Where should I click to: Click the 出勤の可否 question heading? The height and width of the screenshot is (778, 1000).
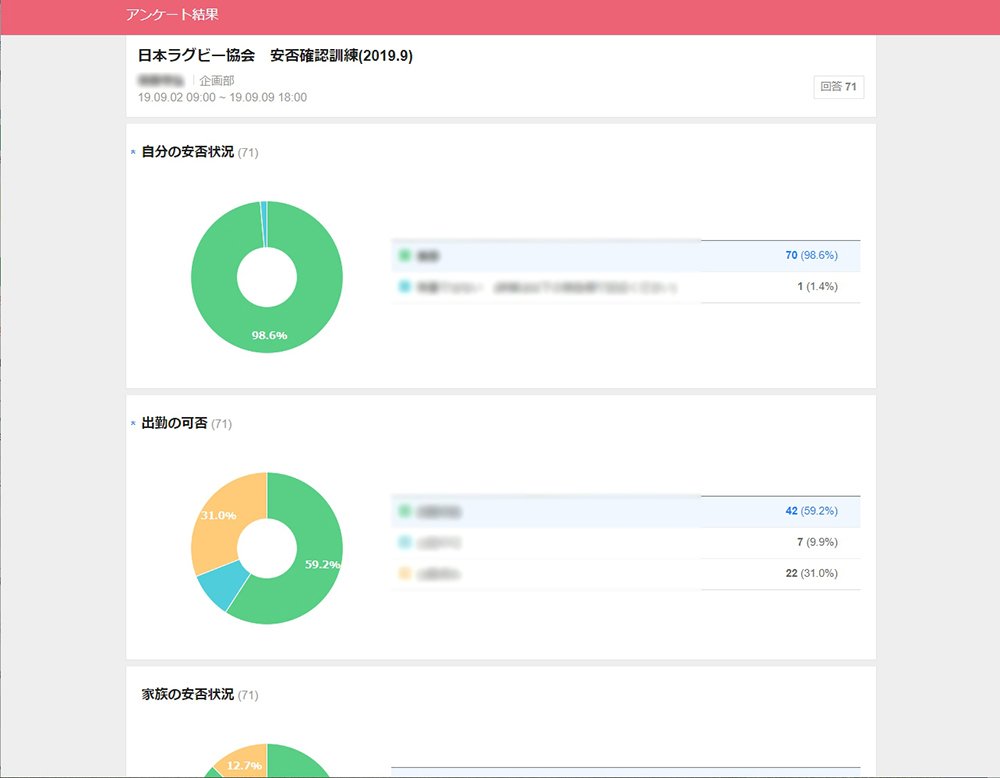pyautogui.click(x=174, y=423)
